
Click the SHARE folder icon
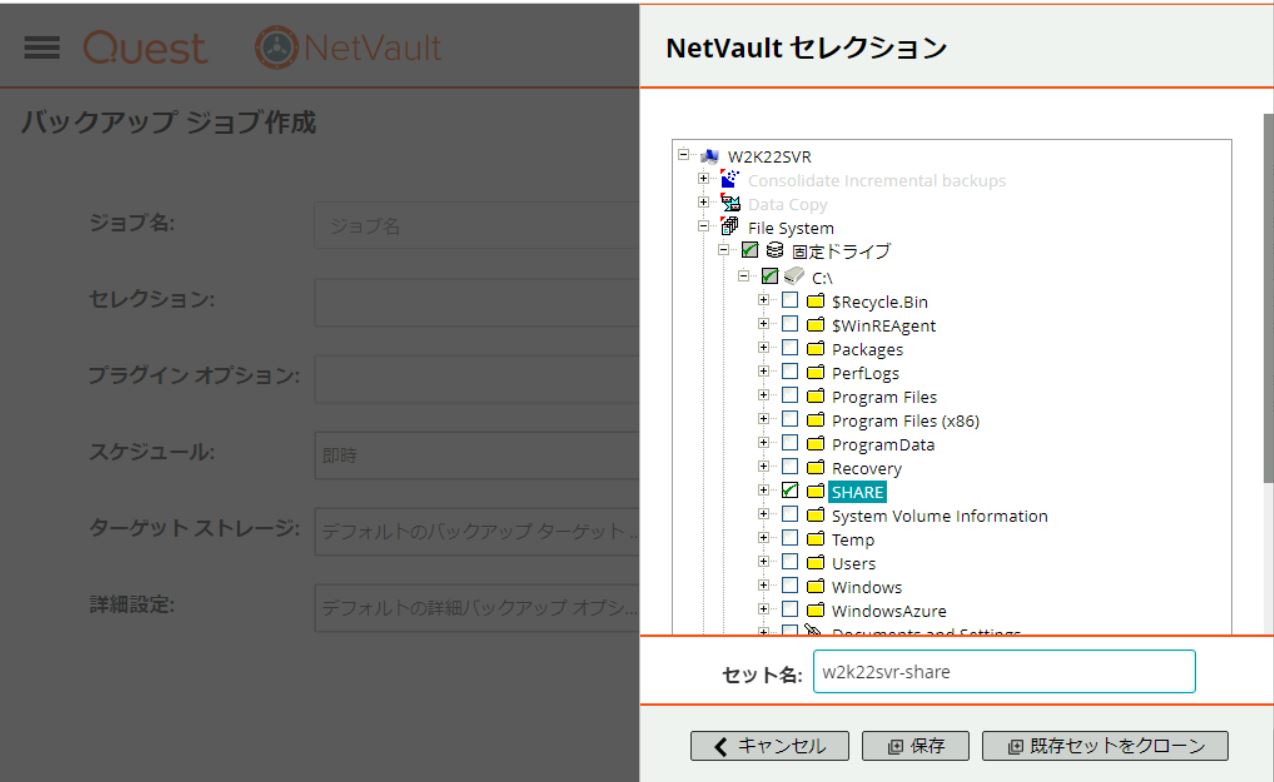pos(815,491)
